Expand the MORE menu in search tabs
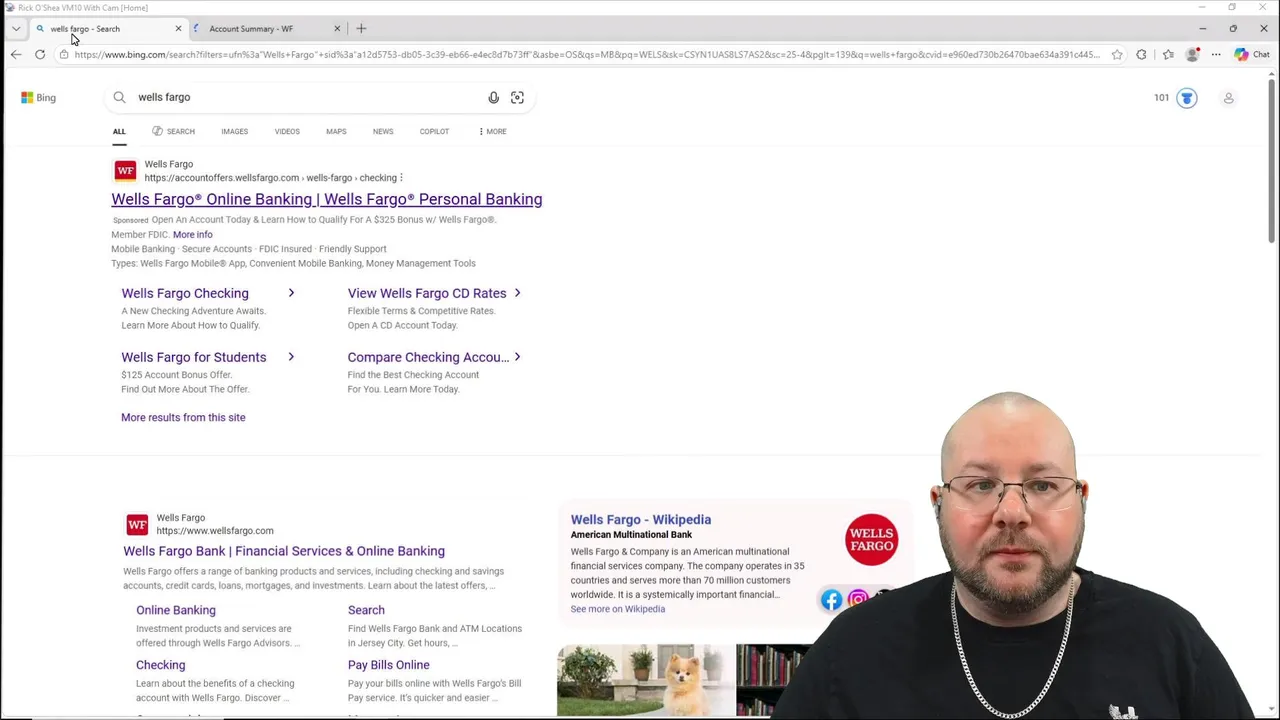The height and width of the screenshot is (720, 1280). tap(492, 131)
